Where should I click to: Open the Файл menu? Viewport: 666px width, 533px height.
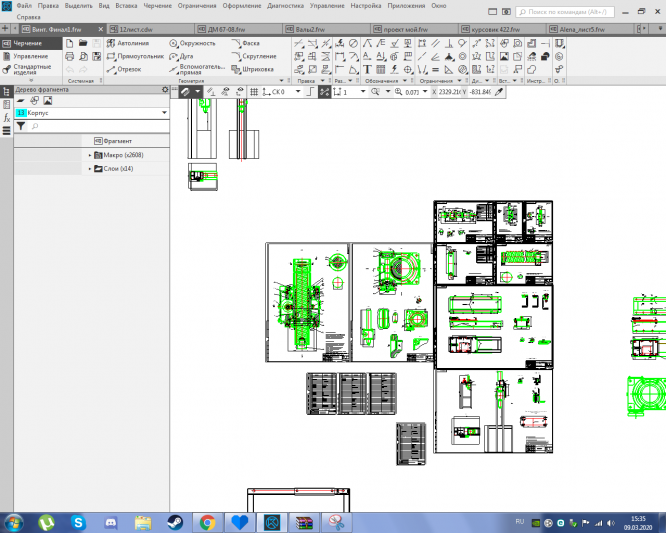coord(24,6)
